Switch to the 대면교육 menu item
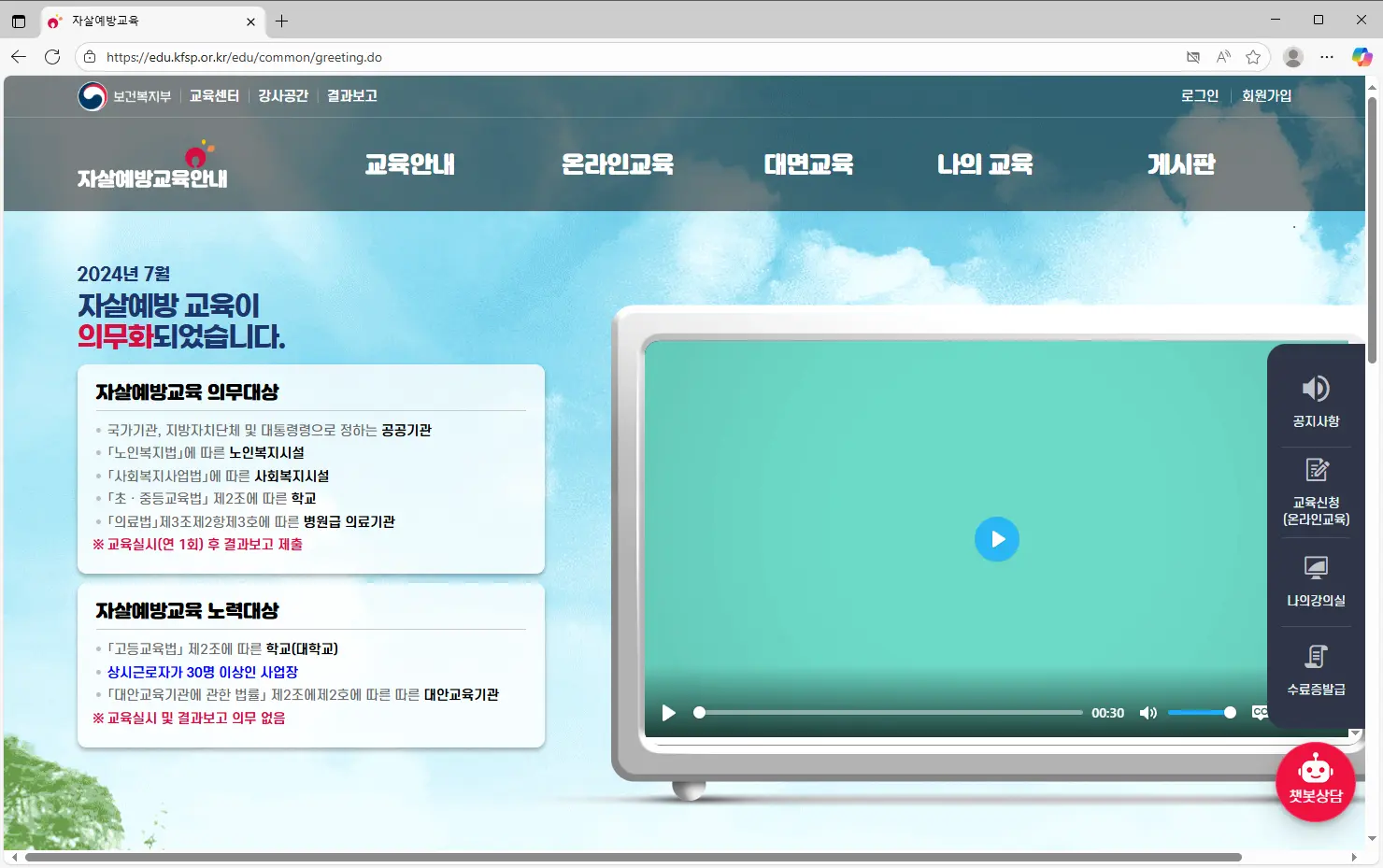This screenshot has height=868, width=1383. (x=808, y=164)
